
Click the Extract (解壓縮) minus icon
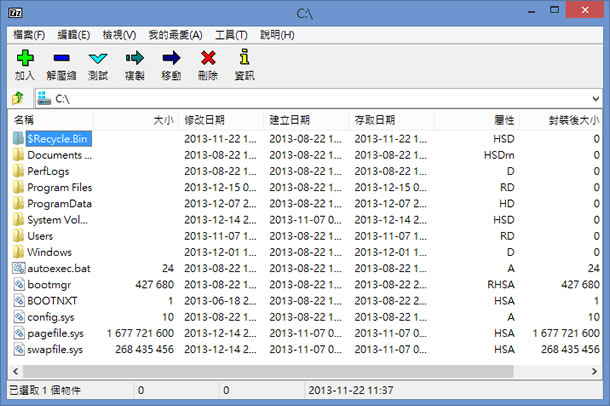pyautogui.click(x=61, y=58)
